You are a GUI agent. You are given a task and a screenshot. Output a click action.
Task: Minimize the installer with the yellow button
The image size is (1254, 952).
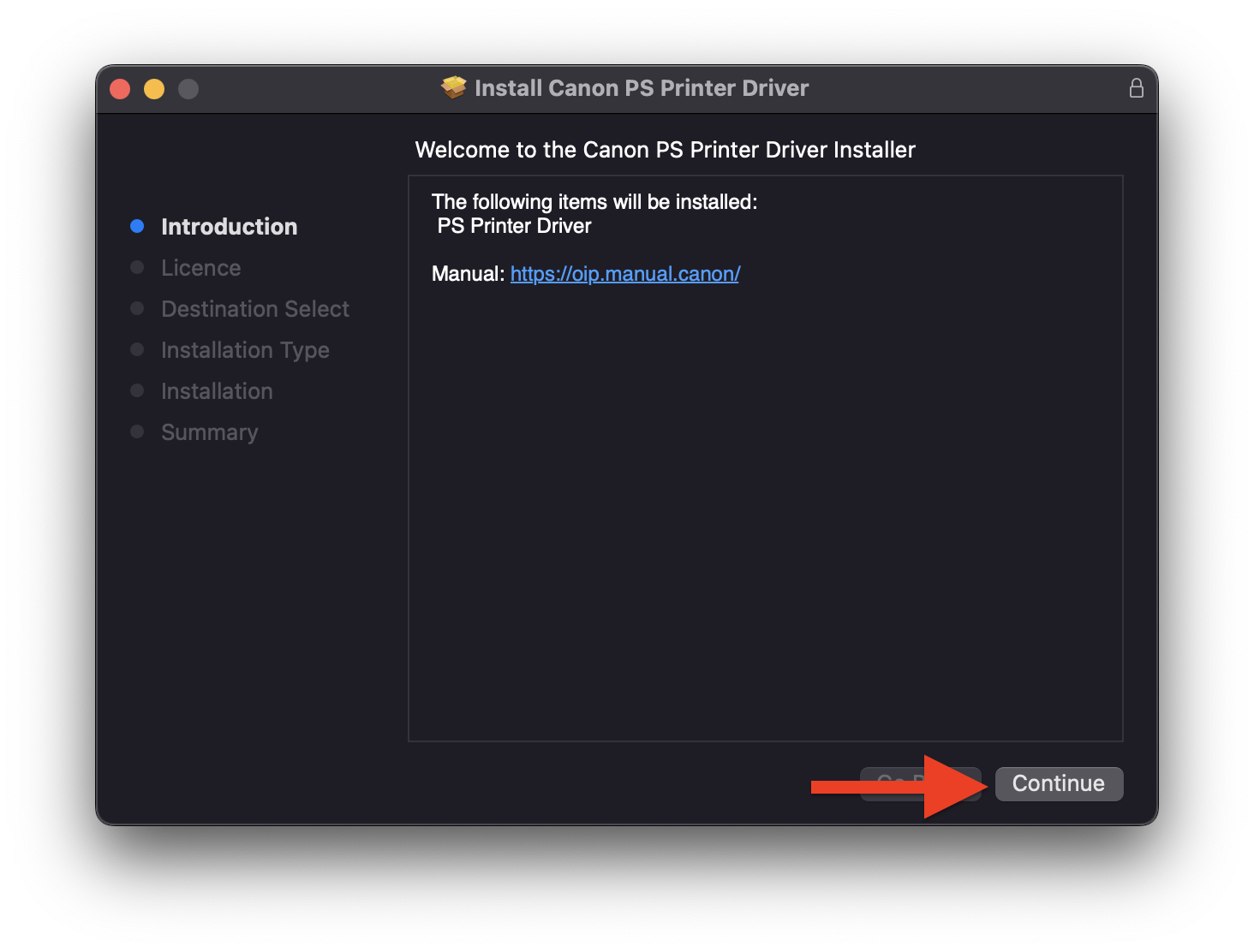point(154,89)
